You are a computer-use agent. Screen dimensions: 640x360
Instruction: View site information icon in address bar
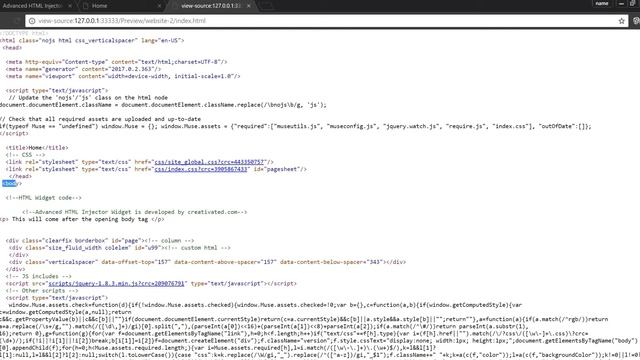point(32,21)
